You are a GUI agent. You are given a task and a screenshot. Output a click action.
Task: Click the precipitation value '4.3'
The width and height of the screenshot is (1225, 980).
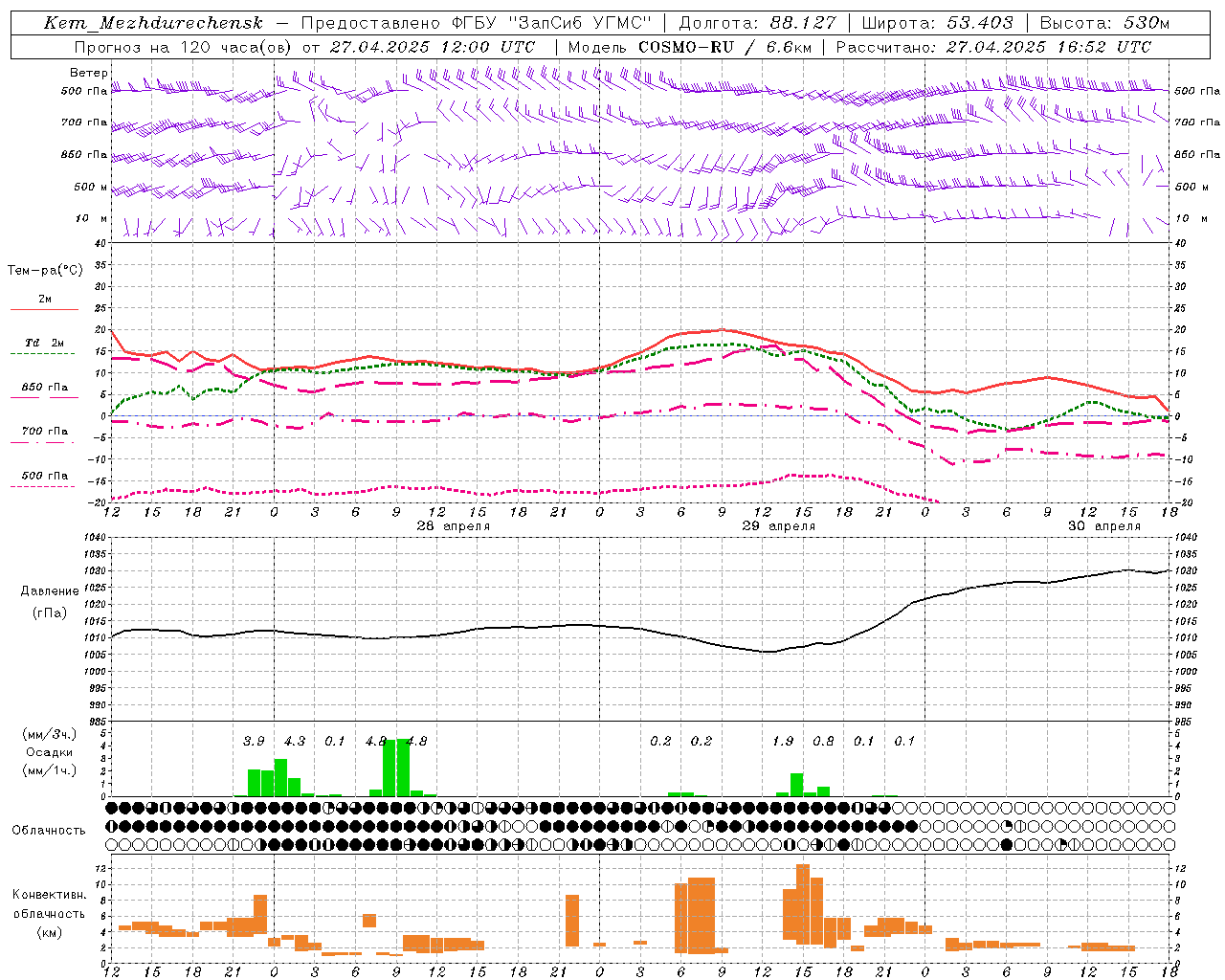(x=295, y=741)
